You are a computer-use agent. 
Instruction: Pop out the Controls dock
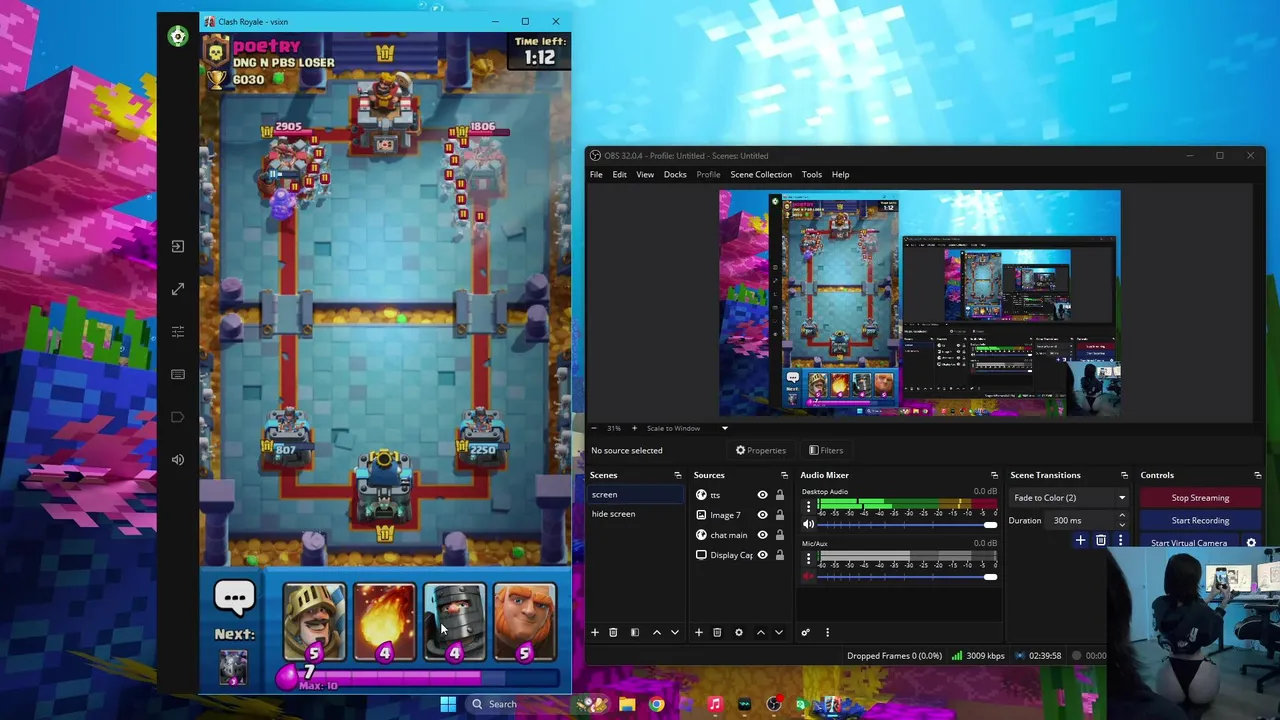pyautogui.click(x=1257, y=475)
